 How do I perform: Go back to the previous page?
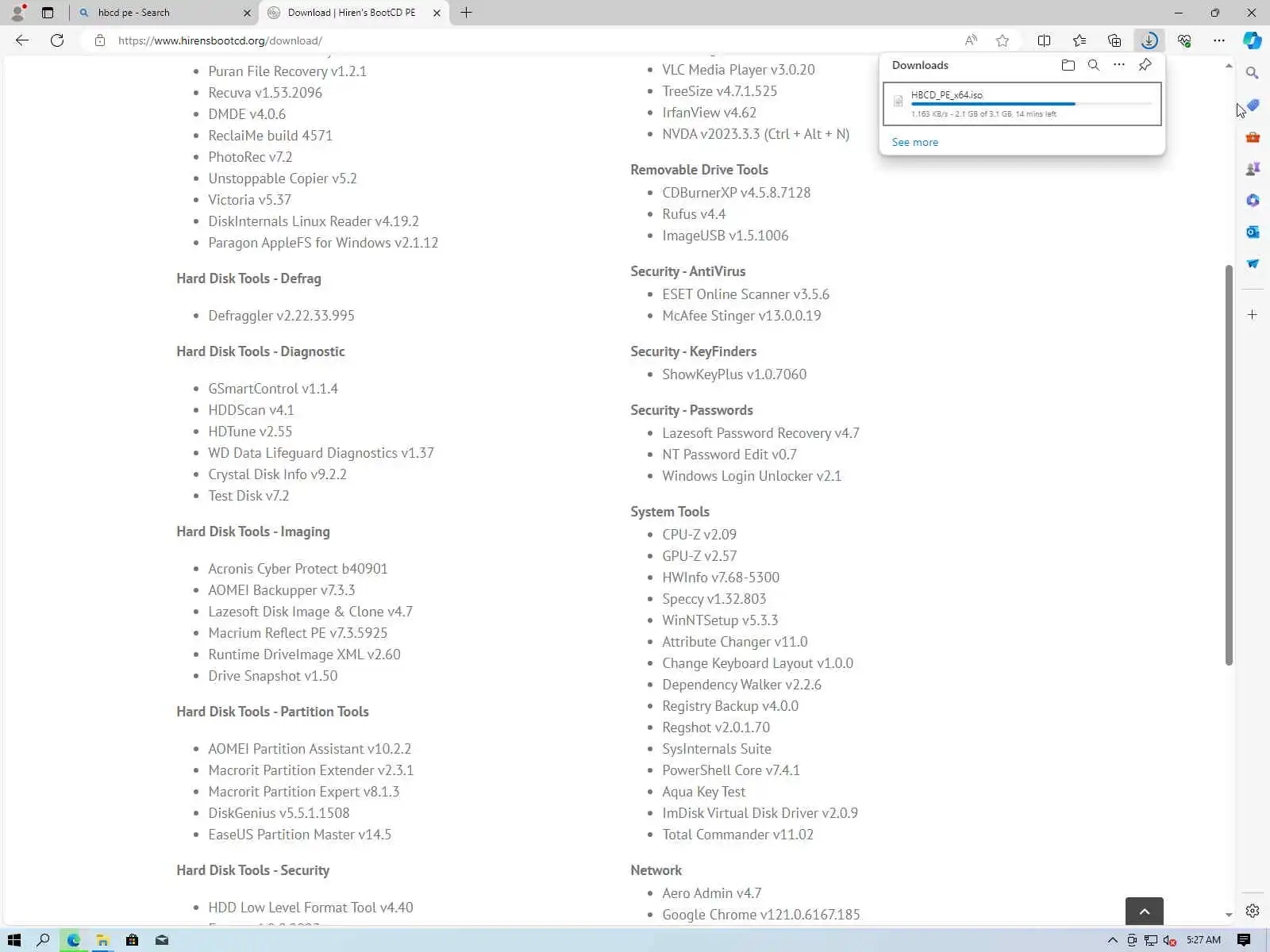click(22, 40)
